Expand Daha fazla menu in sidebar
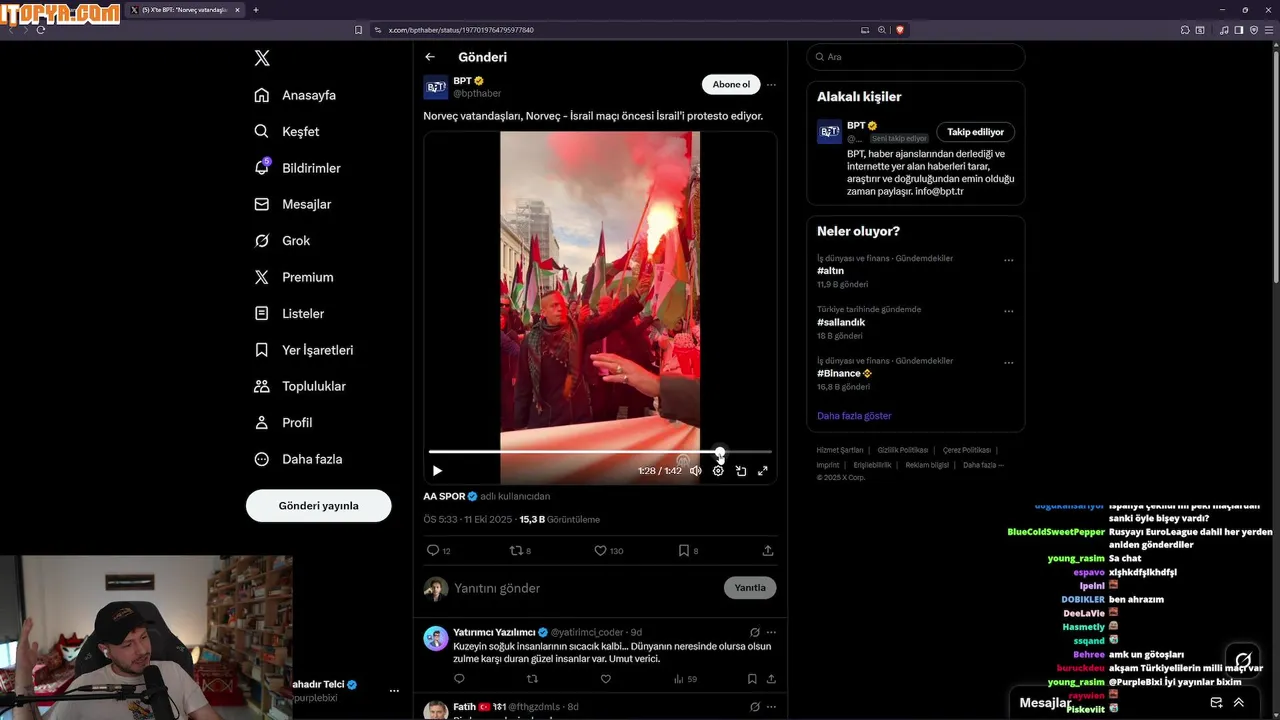1280x720 pixels. (298, 459)
